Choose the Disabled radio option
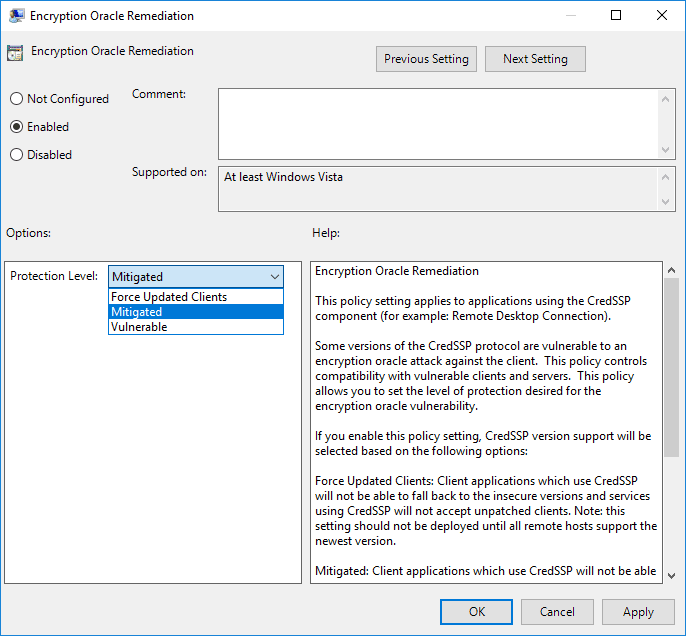This screenshot has width=686, height=636. 16,155
